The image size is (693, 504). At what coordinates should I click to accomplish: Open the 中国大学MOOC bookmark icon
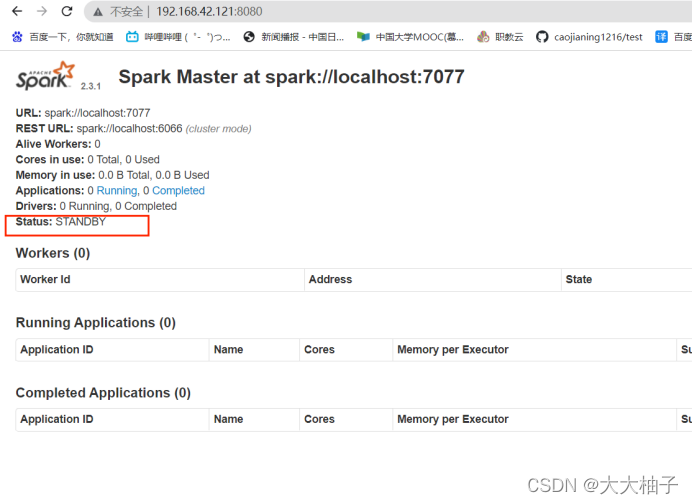(x=363, y=37)
